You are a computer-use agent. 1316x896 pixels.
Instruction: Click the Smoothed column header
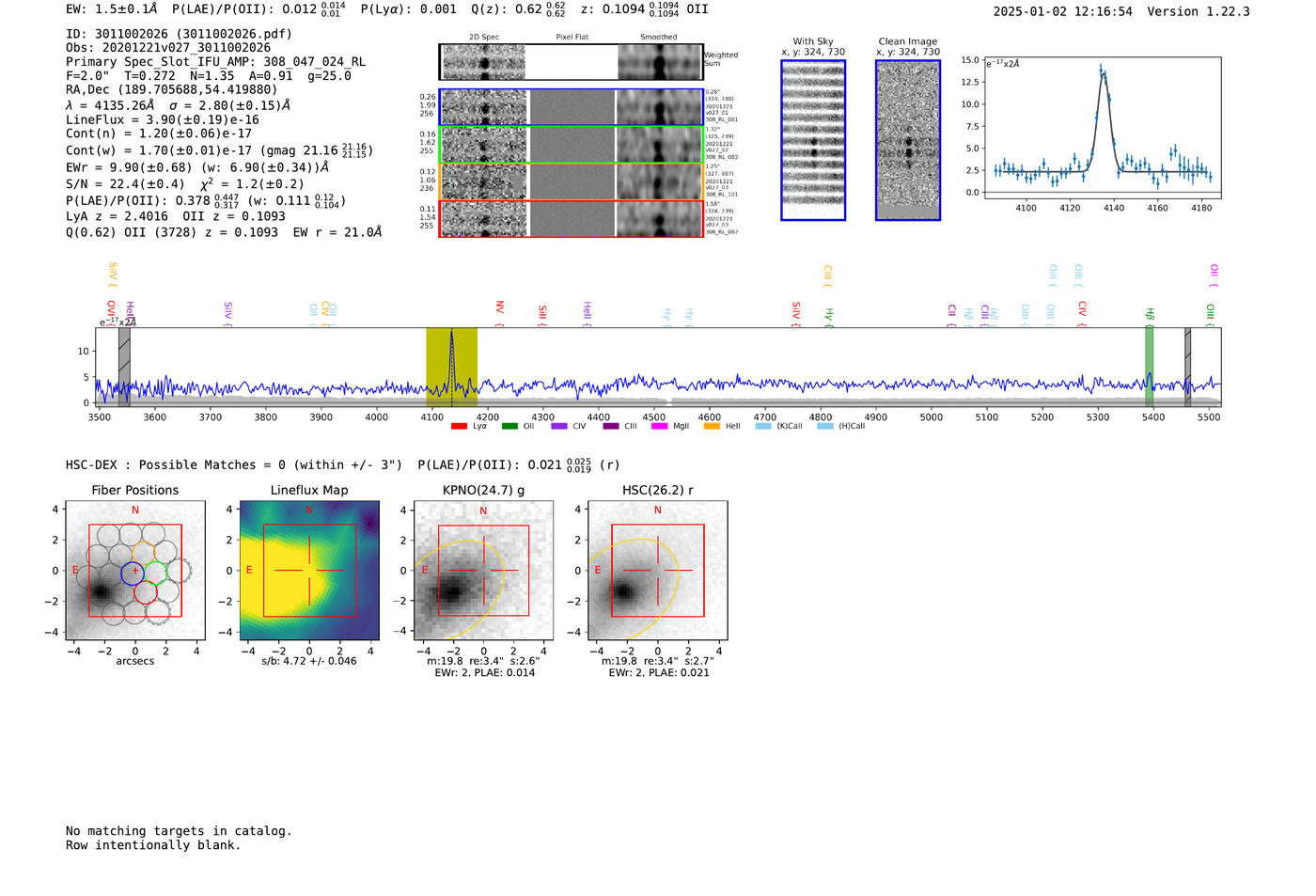pos(659,38)
